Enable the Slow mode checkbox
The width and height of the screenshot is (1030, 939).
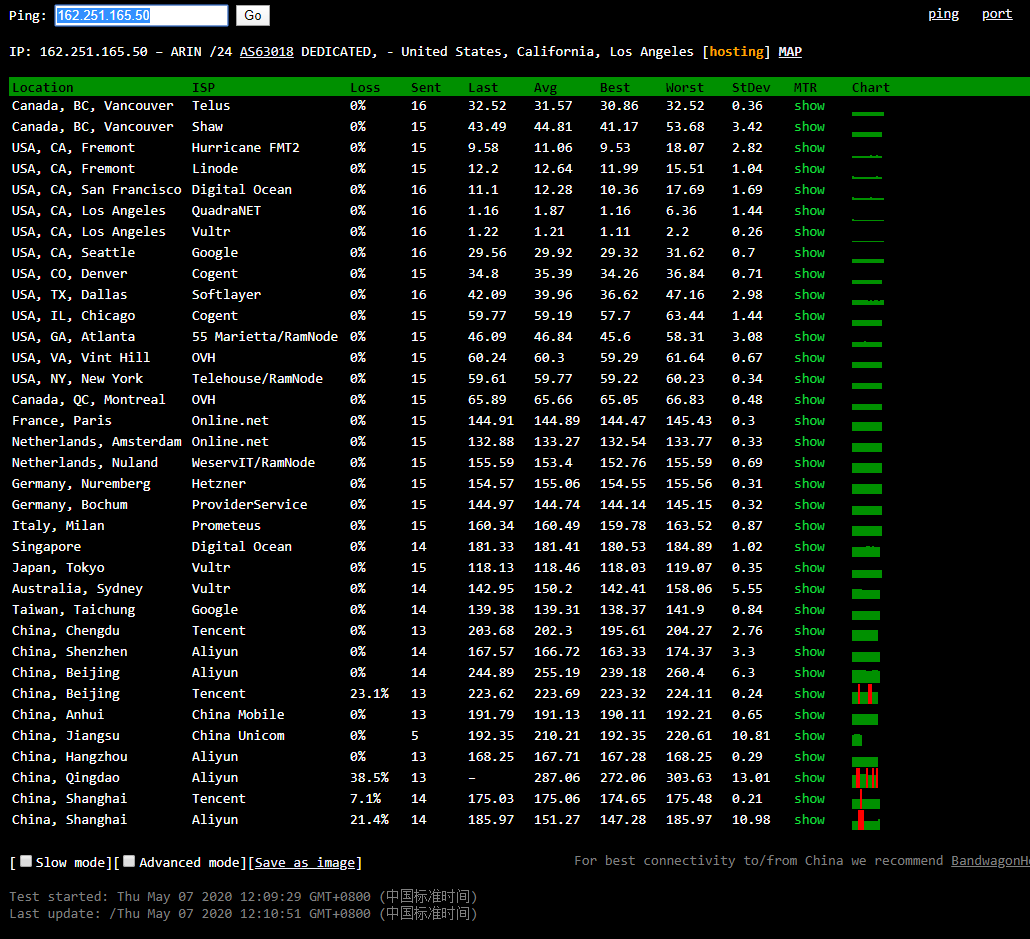(27, 862)
